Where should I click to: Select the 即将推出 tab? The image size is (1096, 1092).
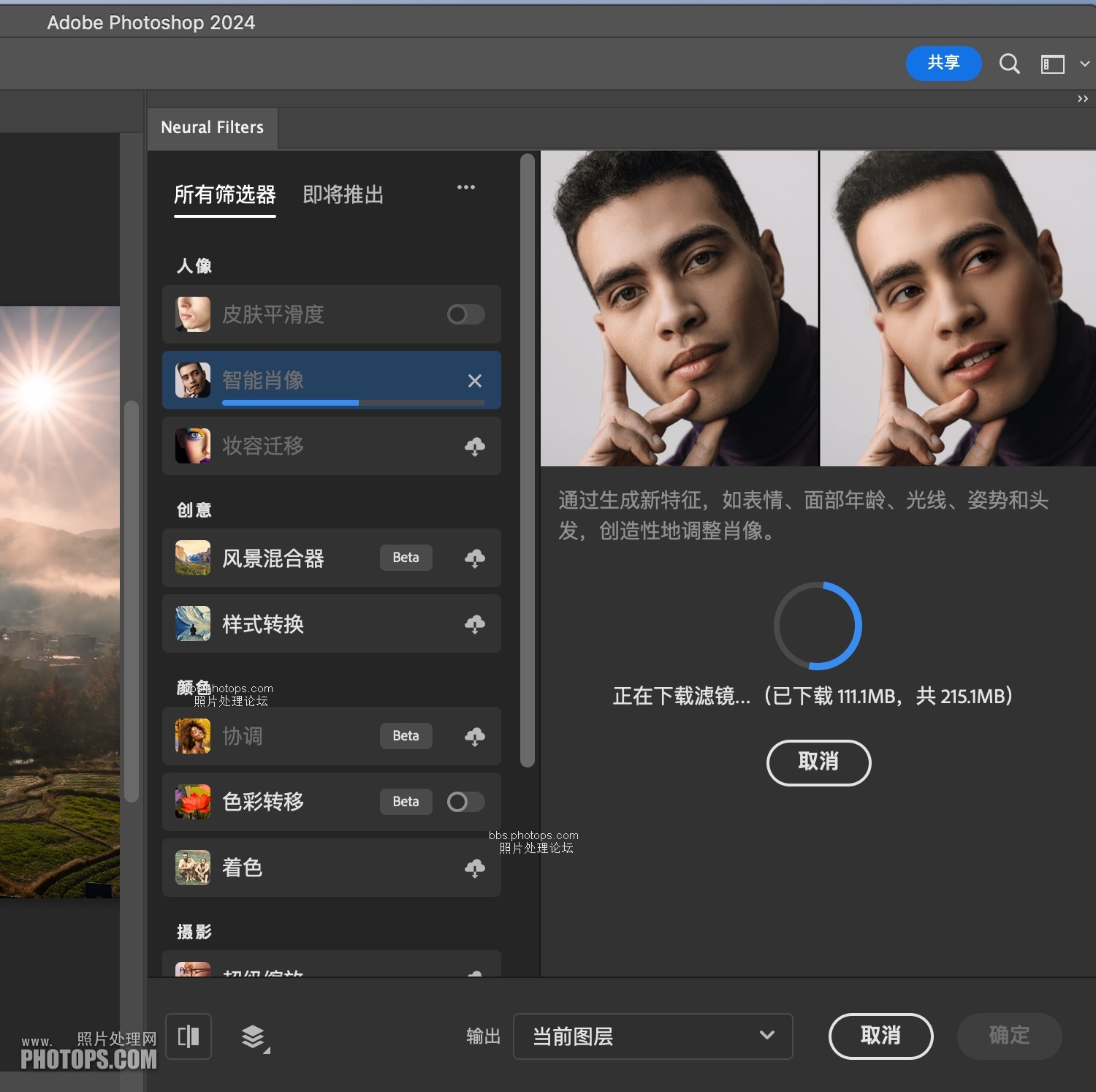click(343, 194)
